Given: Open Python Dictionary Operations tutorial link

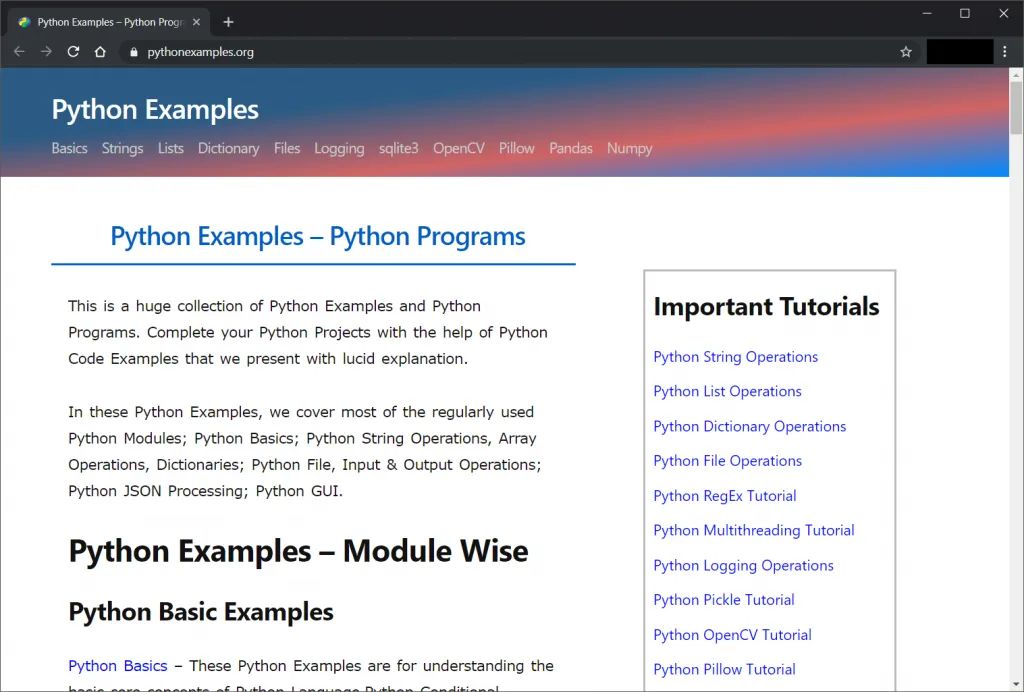Looking at the screenshot, I should (749, 426).
